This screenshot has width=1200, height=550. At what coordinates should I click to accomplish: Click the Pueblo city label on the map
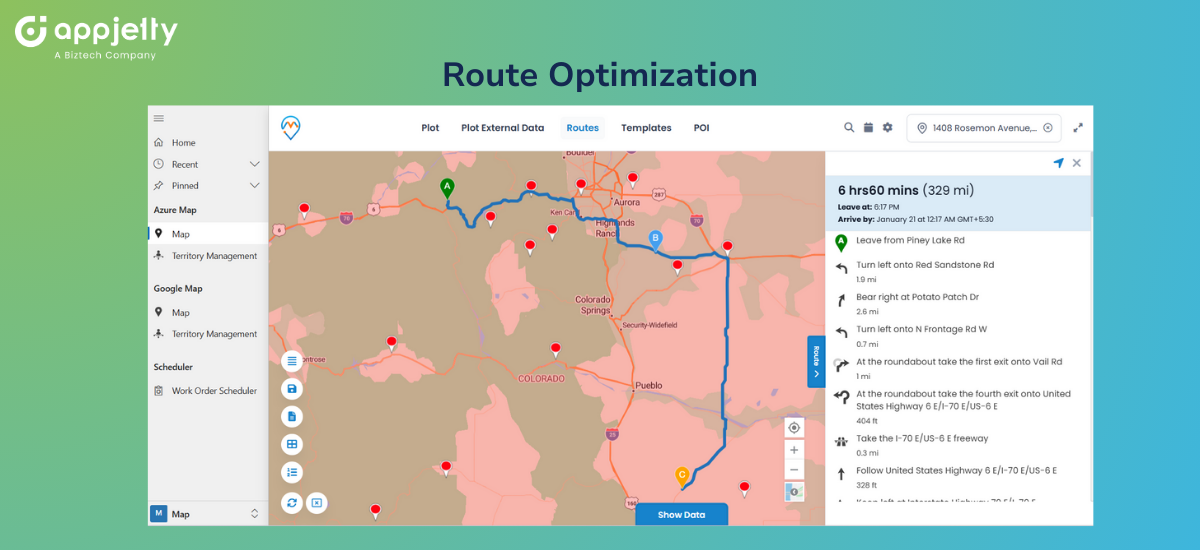point(648,384)
